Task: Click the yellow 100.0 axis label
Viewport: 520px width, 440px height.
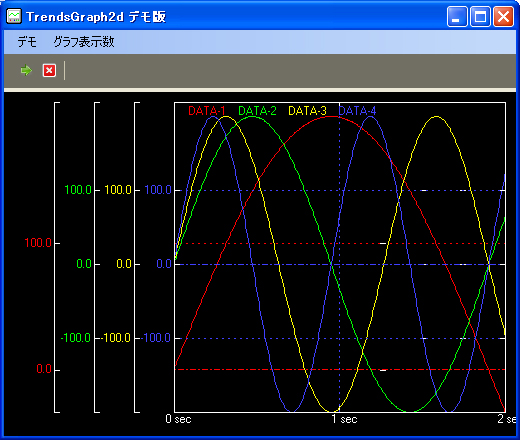Action: [118, 190]
